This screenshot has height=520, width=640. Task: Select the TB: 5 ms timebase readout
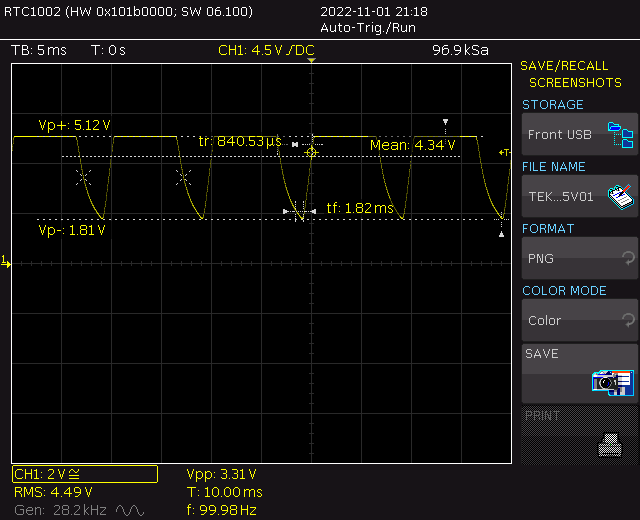pos(38,50)
